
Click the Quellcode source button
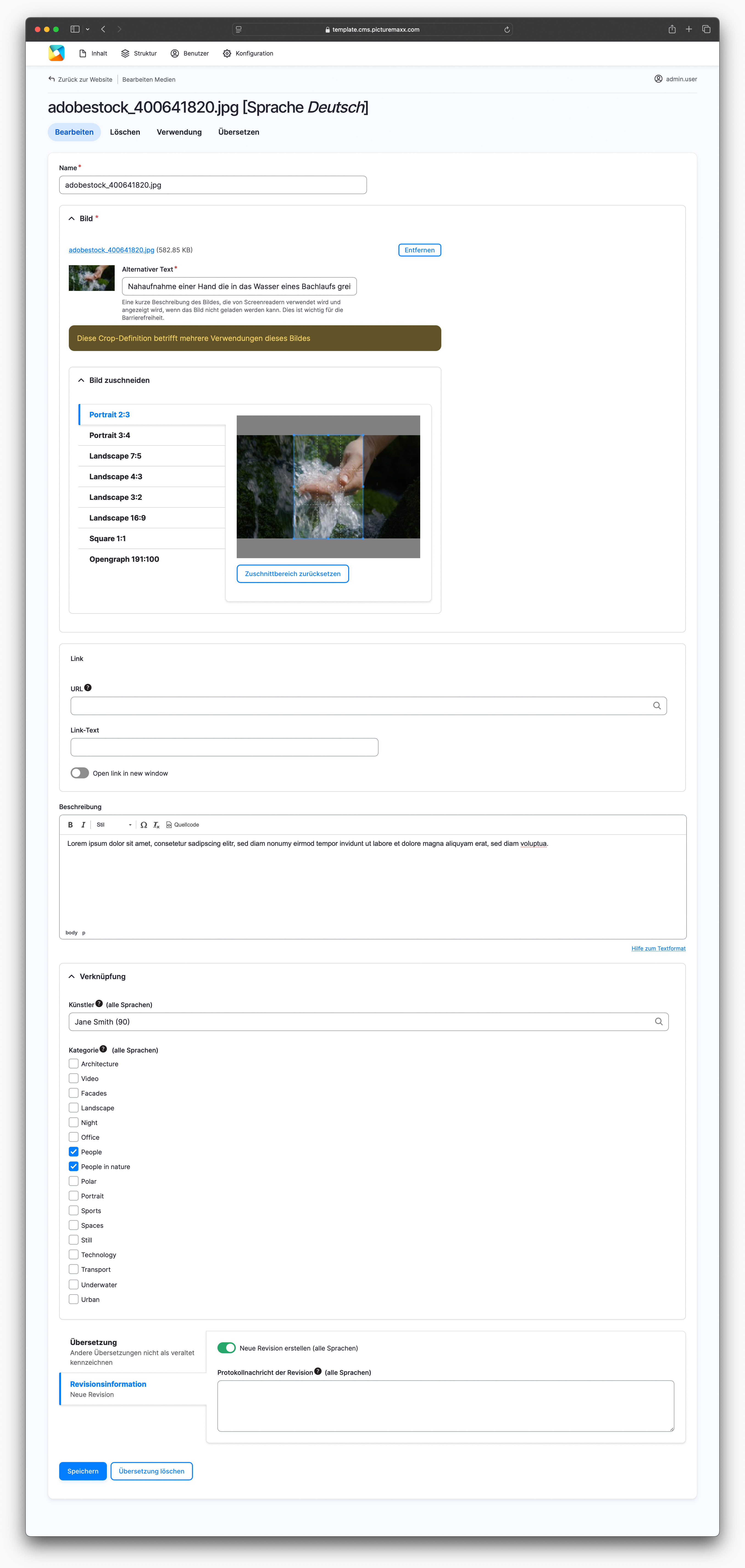[x=183, y=825]
